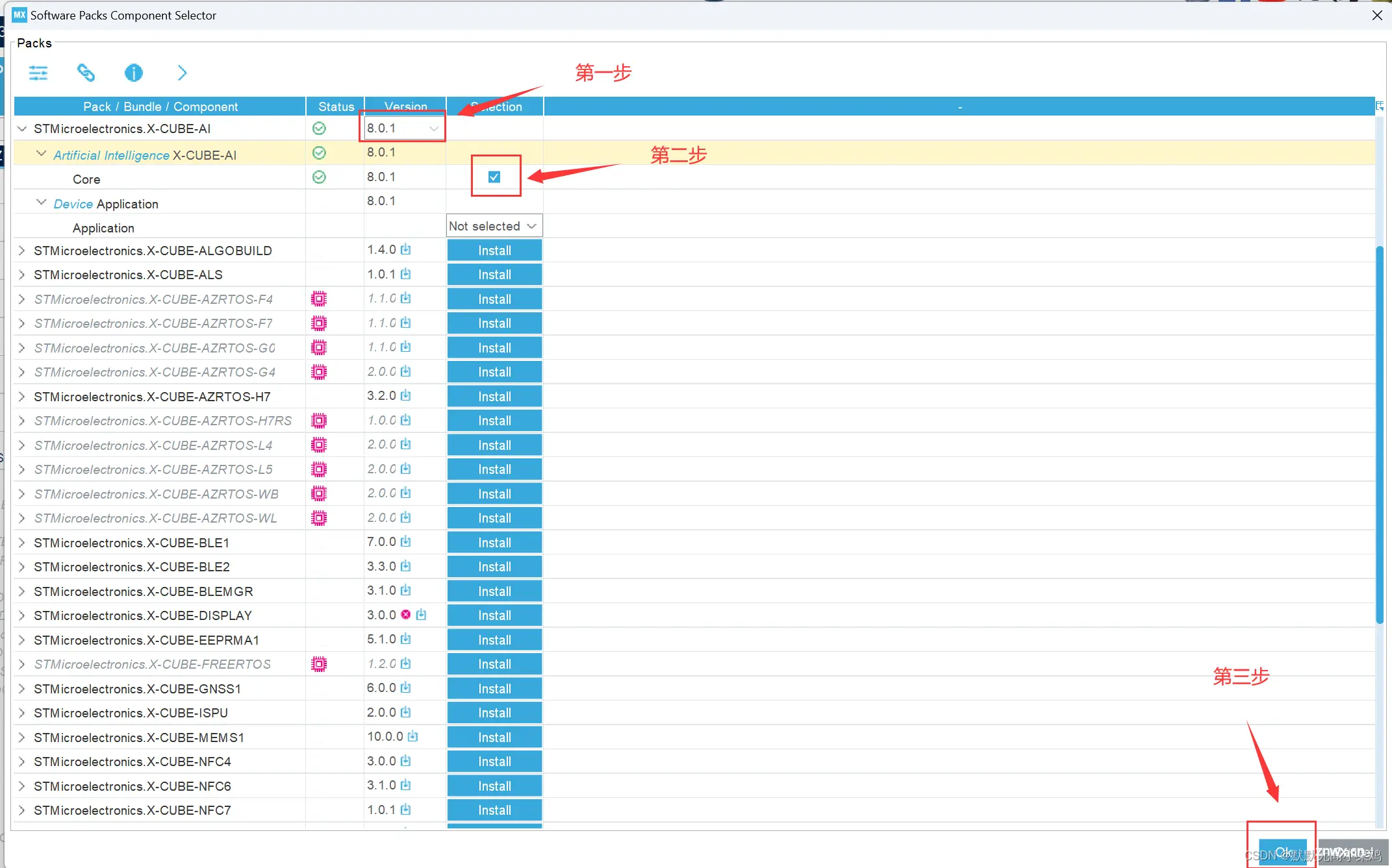This screenshot has width=1392, height=868.
Task: Click pink chip status icon for X-CUBE-FREERTOS
Action: point(319,664)
